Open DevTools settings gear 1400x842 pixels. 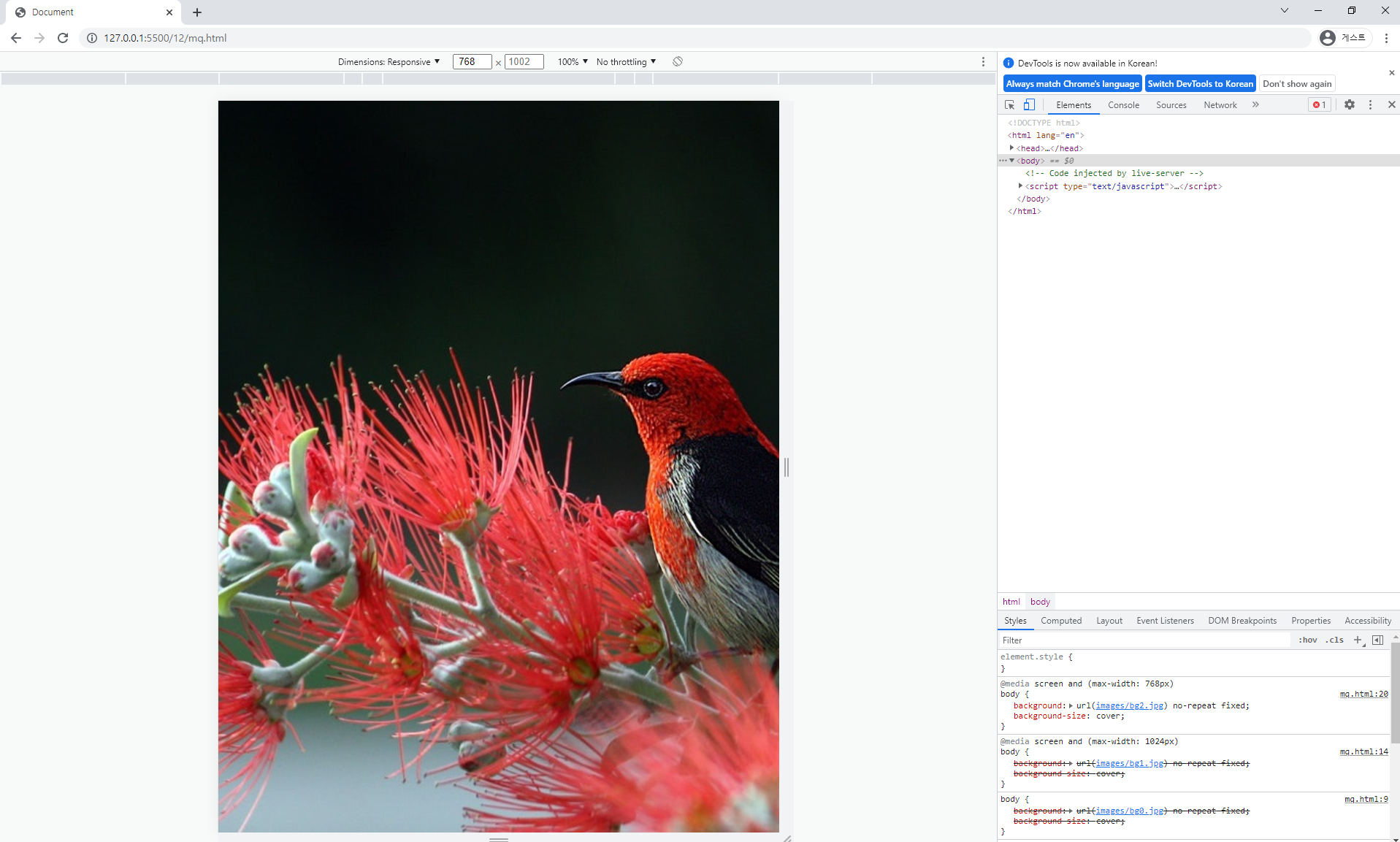click(x=1349, y=104)
